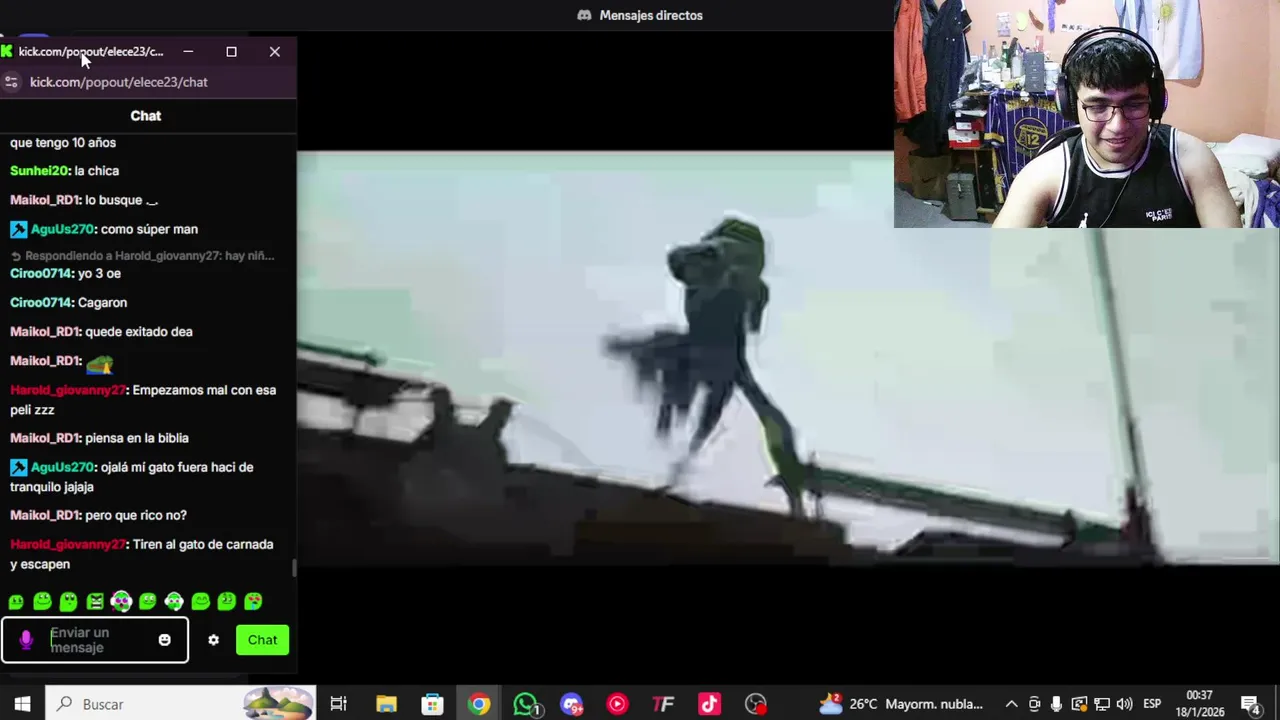Click AguUs270 badge next to 'ojalá mi gato'
This screenshot has width=1280, height=720.
click(x=18, y=467)
